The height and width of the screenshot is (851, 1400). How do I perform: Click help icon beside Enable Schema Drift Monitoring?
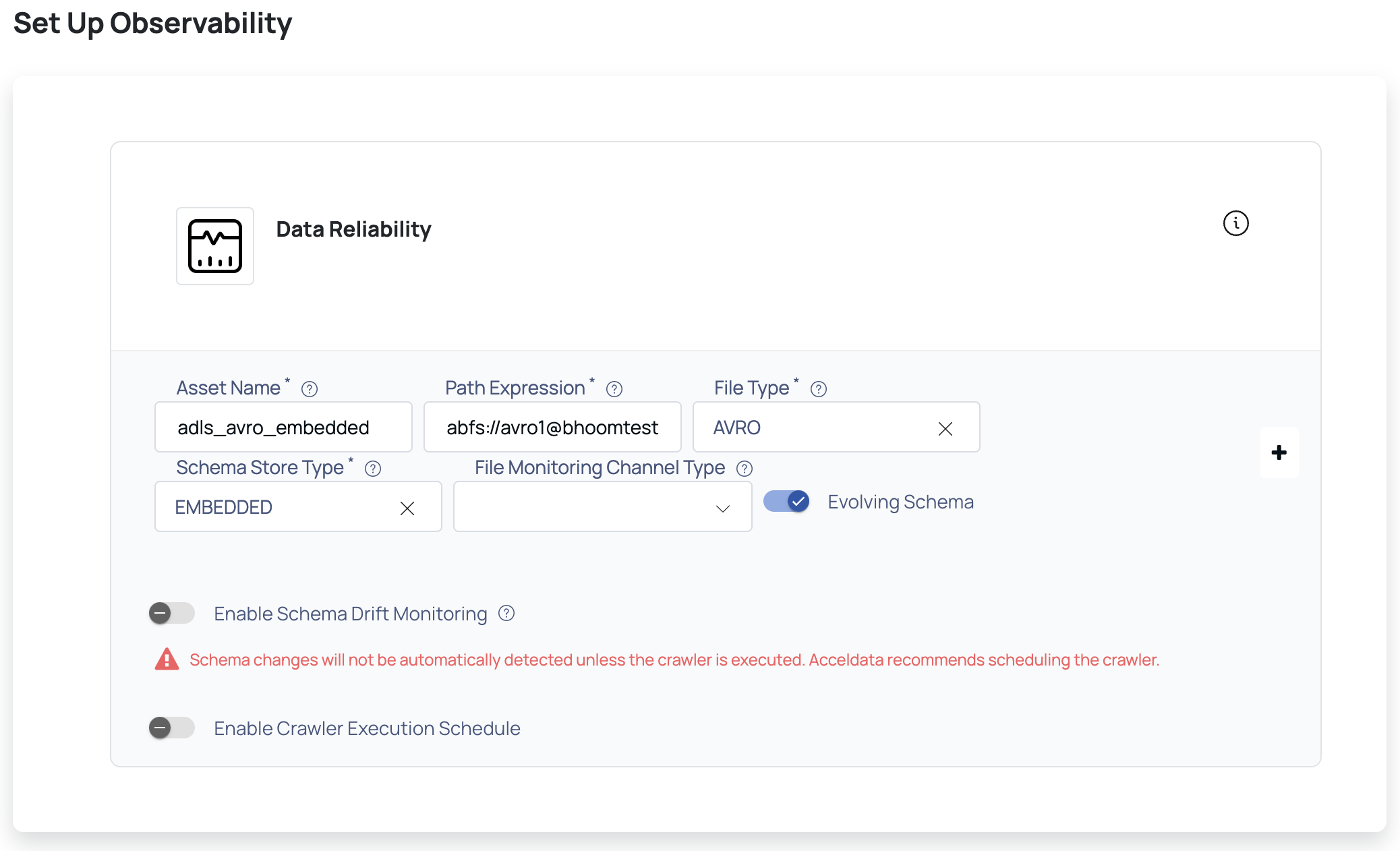[506, 613]
